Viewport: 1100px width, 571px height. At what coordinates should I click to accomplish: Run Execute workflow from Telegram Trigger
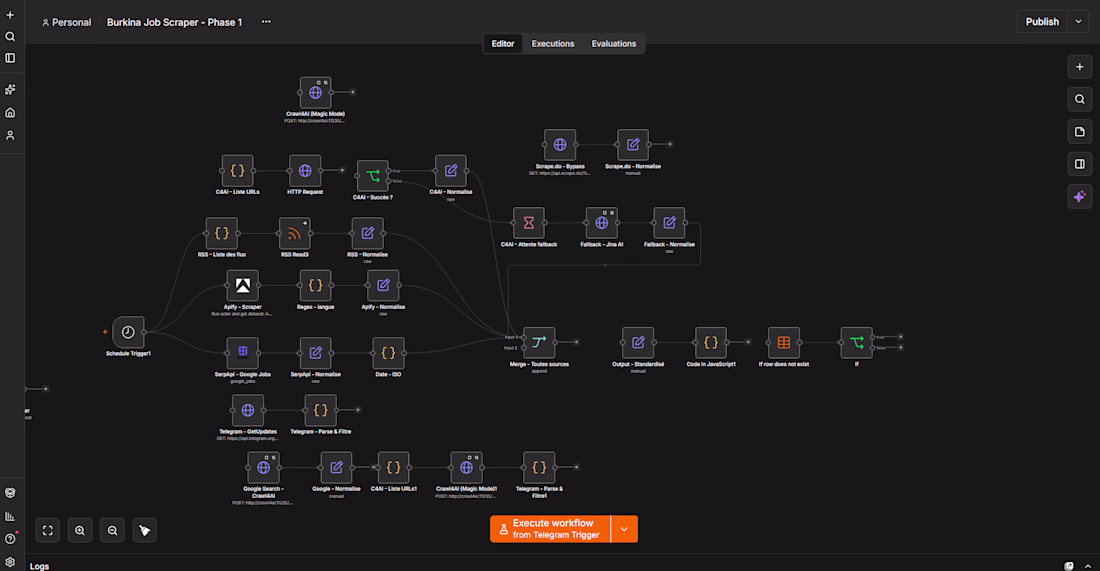pyautogui.click(x=550, y=529)
